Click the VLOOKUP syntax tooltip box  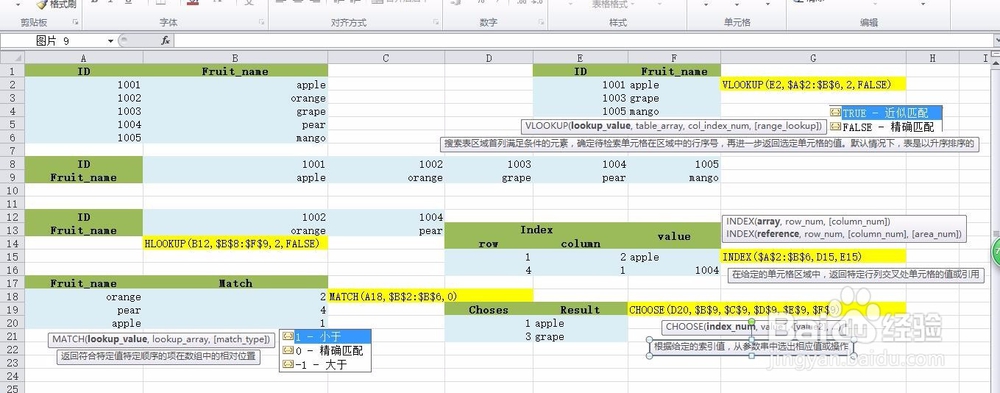(x=675, y=126)
